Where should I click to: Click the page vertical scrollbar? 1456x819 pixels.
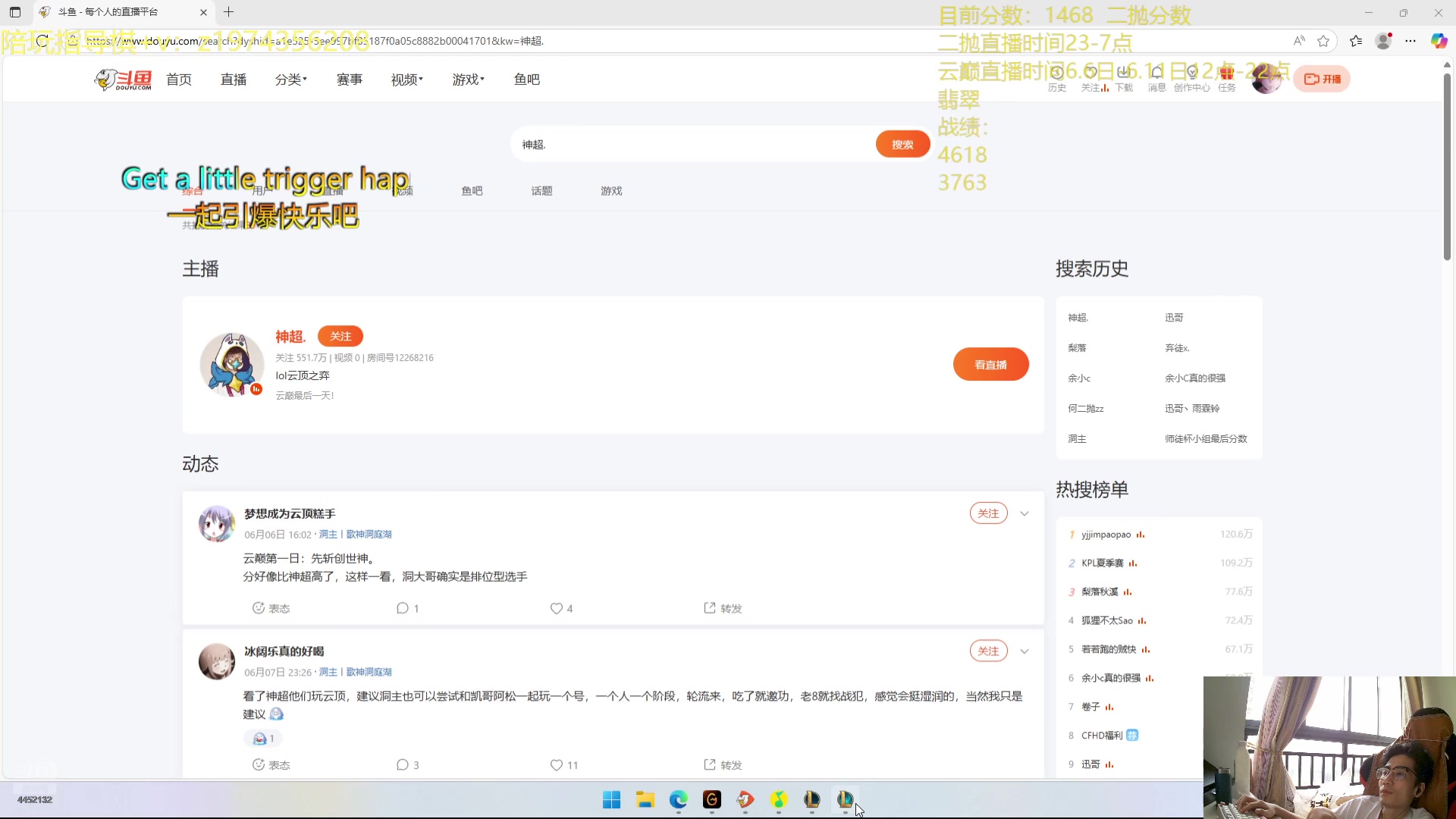(1447, 167)
